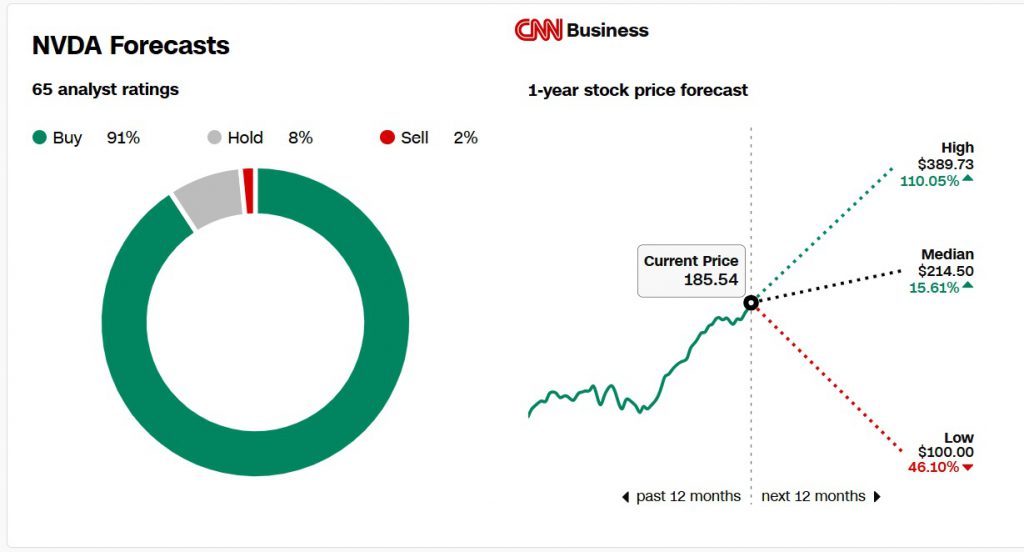Click the right arrow after next 12 months
Screen dimensions: 1024x552
[x=877, y=496]
